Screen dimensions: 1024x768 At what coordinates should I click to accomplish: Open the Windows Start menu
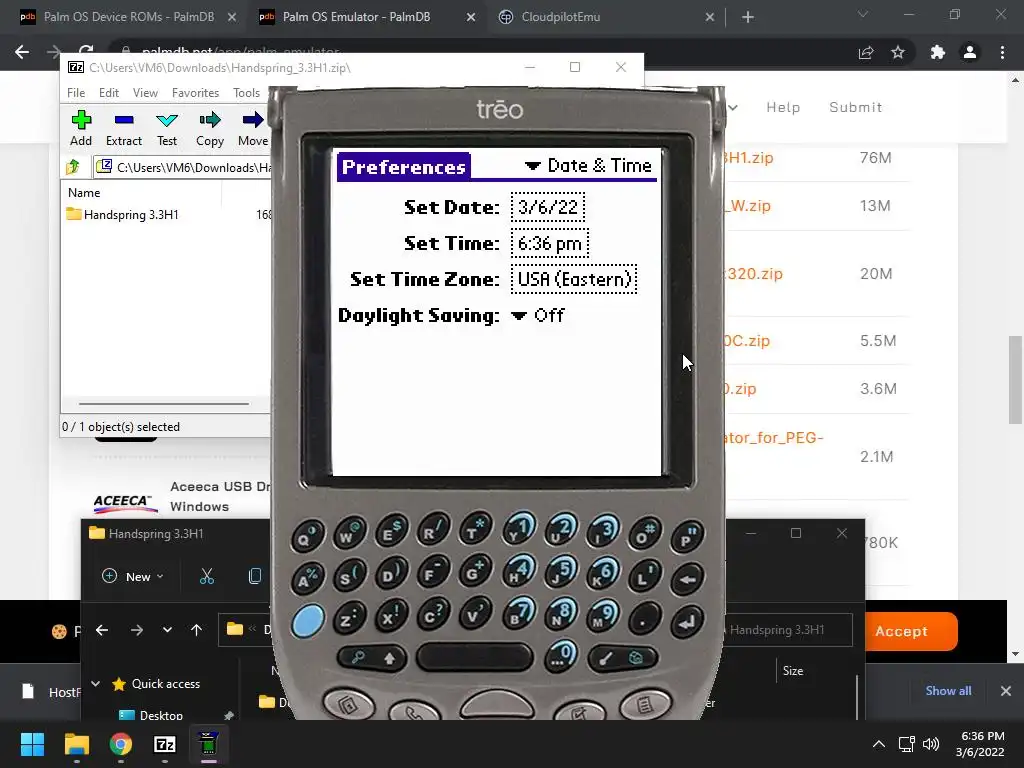coord(32,744)
